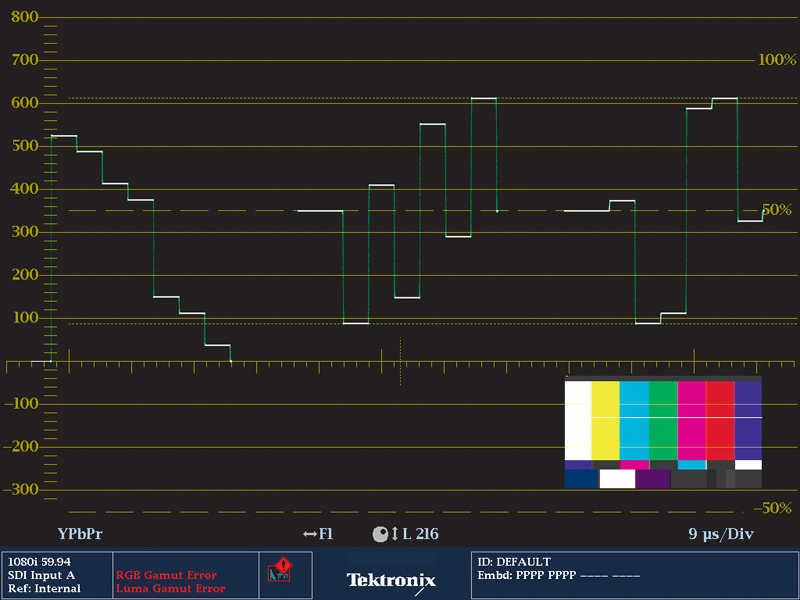Click the yellow bar in picture thumbnail

(606, 420)
